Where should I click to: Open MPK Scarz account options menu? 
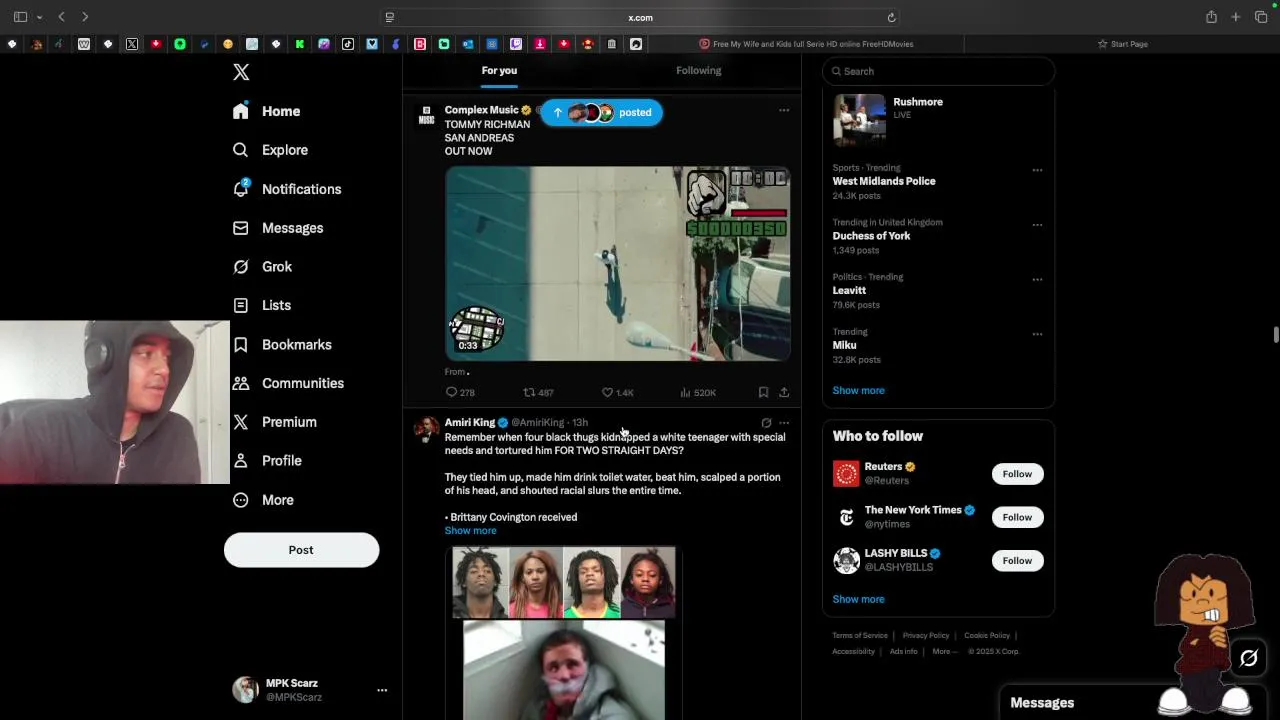tap(381, 690)
